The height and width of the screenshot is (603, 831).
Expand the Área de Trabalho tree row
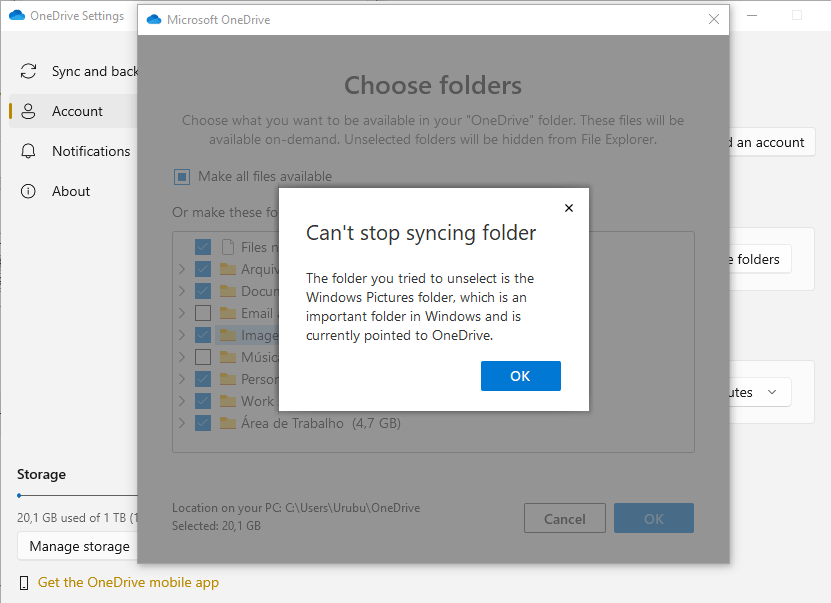[x=182, y=423]
